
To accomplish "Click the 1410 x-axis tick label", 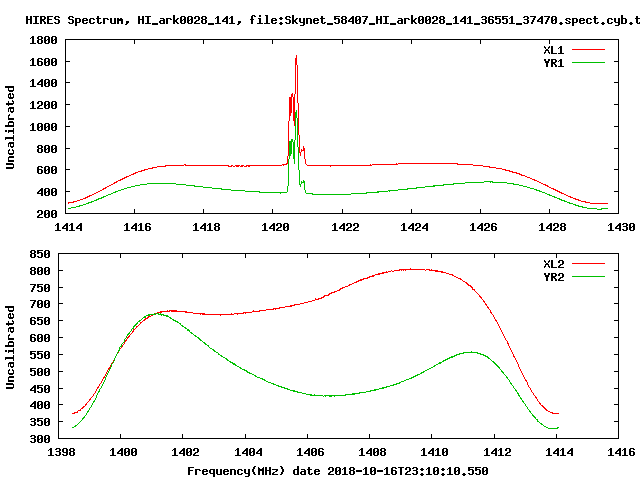I will (434, 452).
